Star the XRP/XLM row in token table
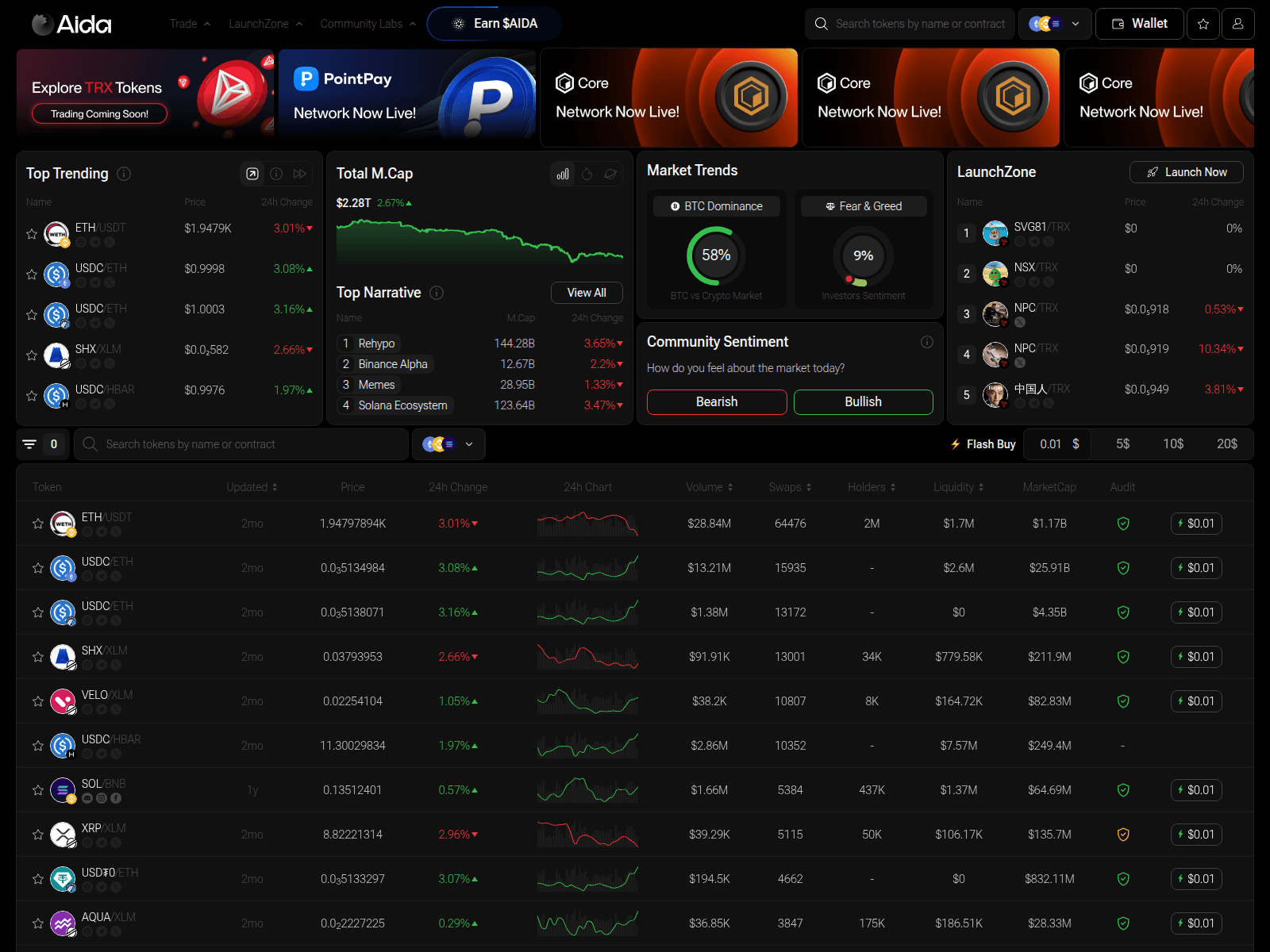This screenshot has height=952, width=1270. [x=38, y=835]
